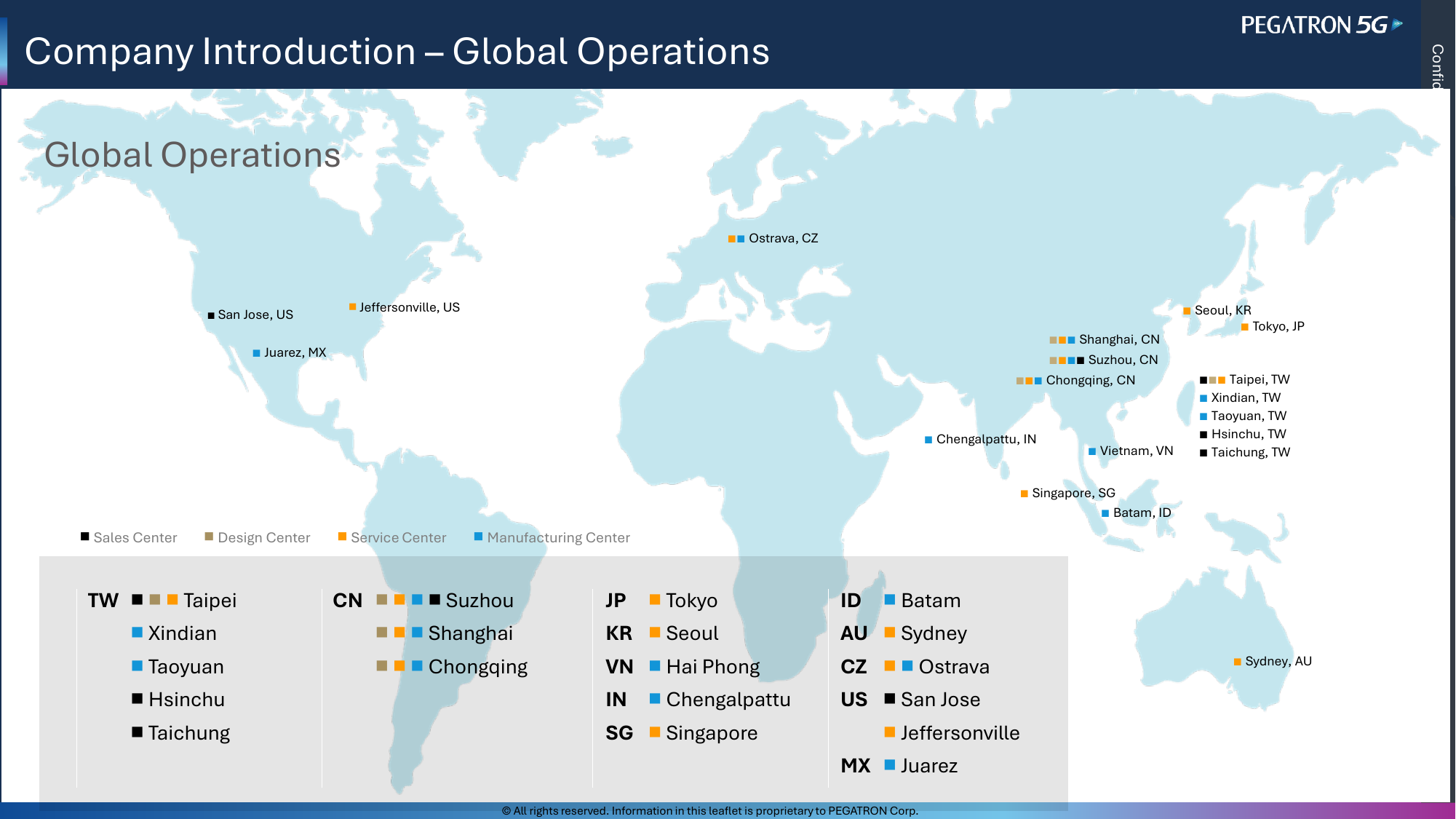Viewport: 1456px width, 819px height.
Task: Click Suzhou in the CN table column
Action: [480, 601]
